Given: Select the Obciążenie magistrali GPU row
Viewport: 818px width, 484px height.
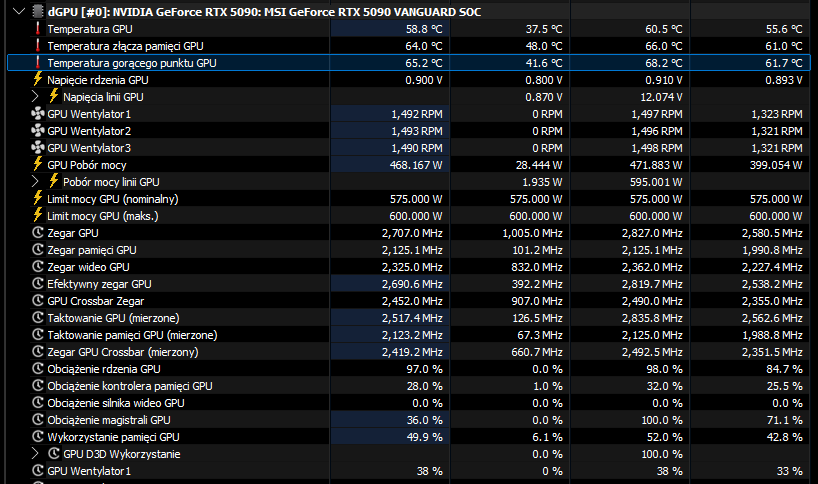Looking at the screenshot, I should click(408, 420).
